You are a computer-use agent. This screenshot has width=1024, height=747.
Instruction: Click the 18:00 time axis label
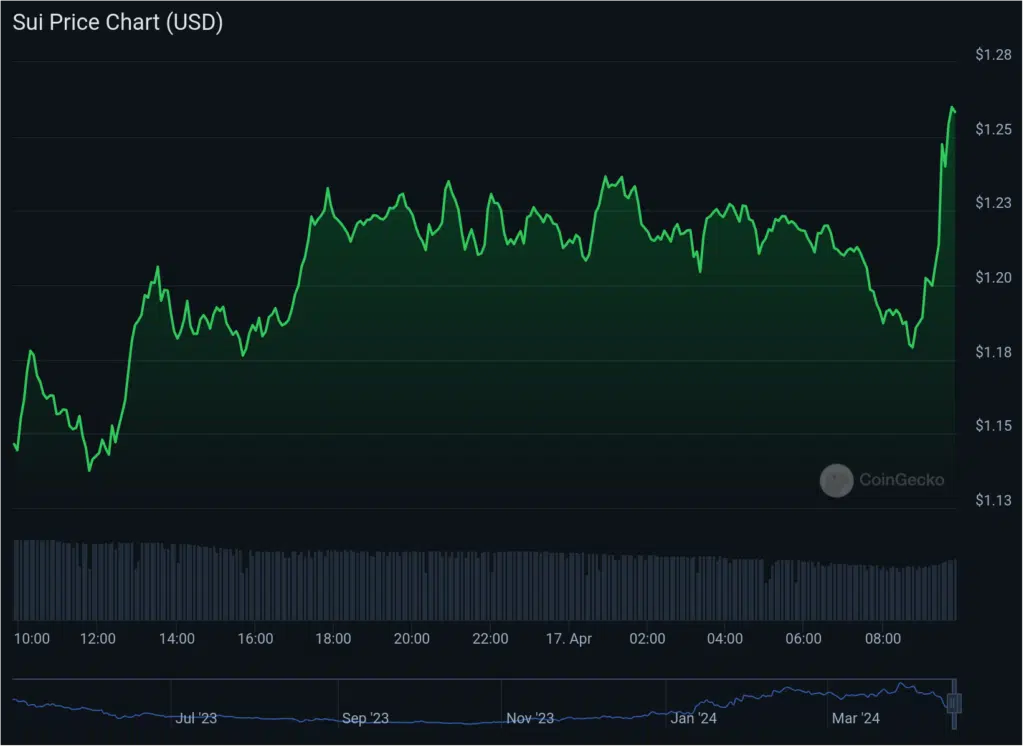[x=333, y=639]
